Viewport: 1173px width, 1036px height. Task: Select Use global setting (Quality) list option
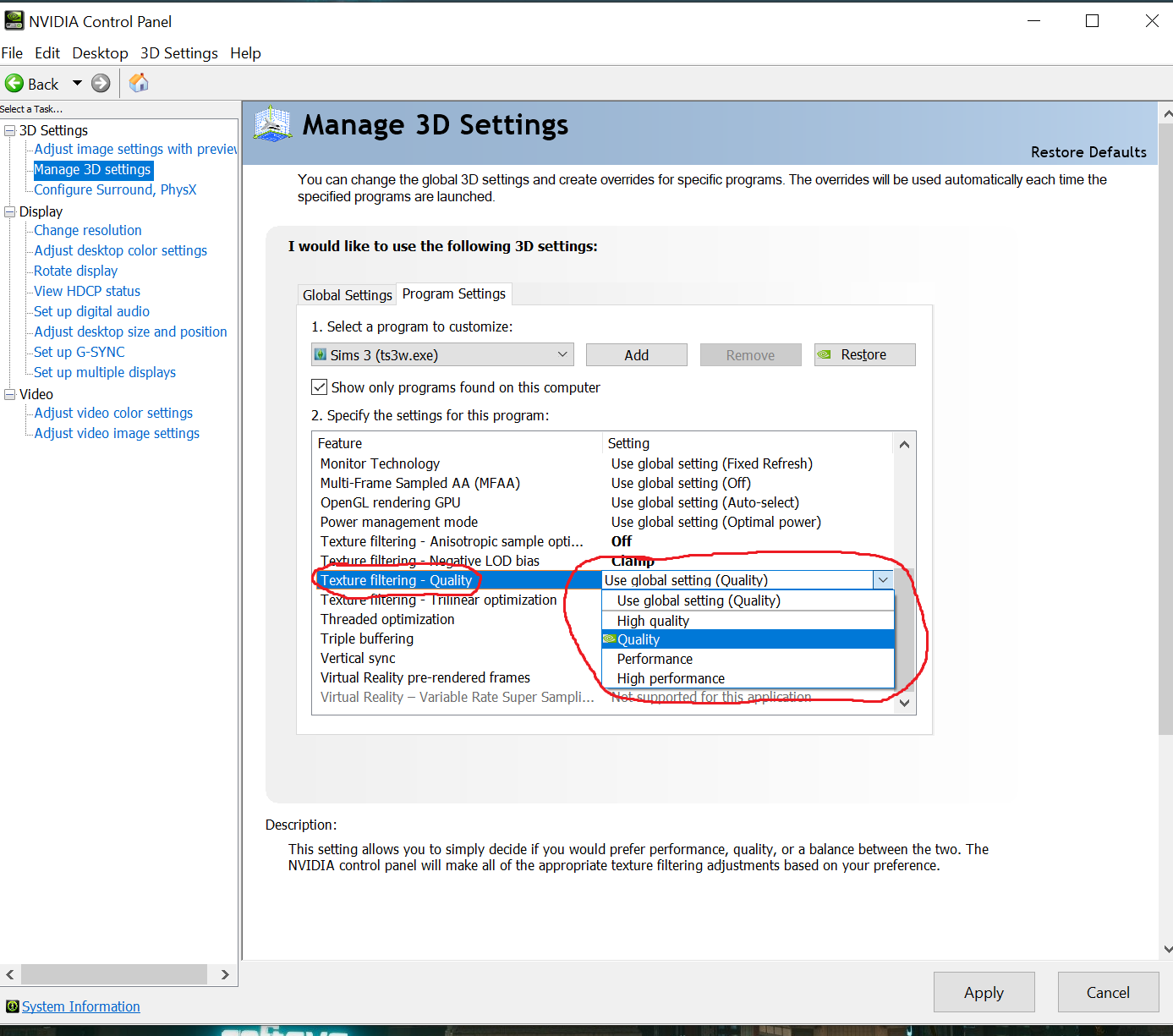[748, 600]
